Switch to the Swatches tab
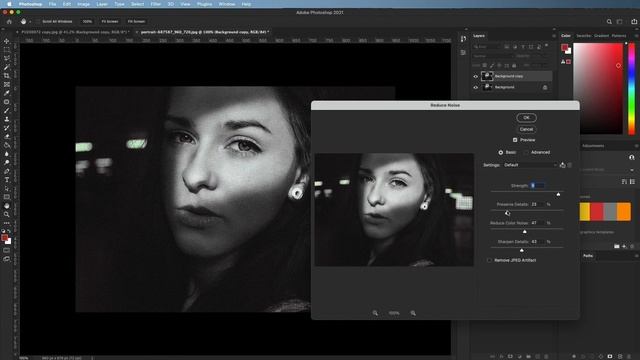Image resolution: width=640 pixels, height=360 pixels. click(x=583, y=36)
